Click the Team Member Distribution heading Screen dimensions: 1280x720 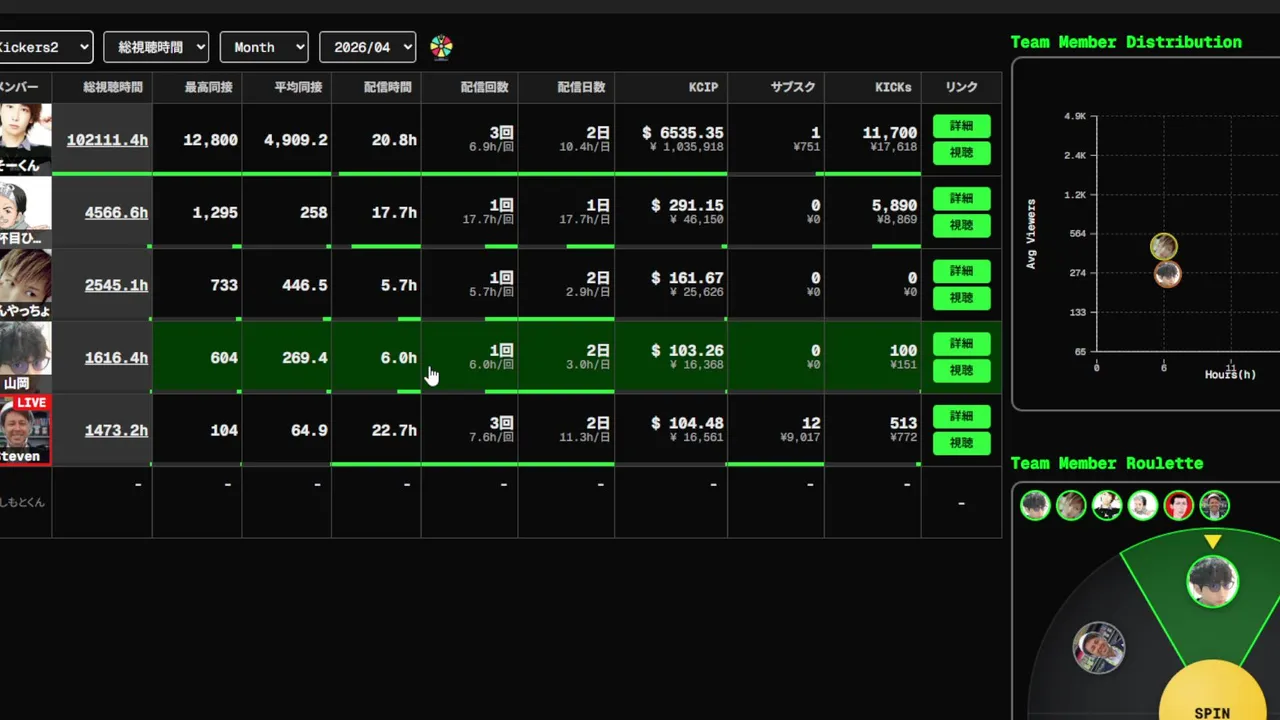point(1126,42)
